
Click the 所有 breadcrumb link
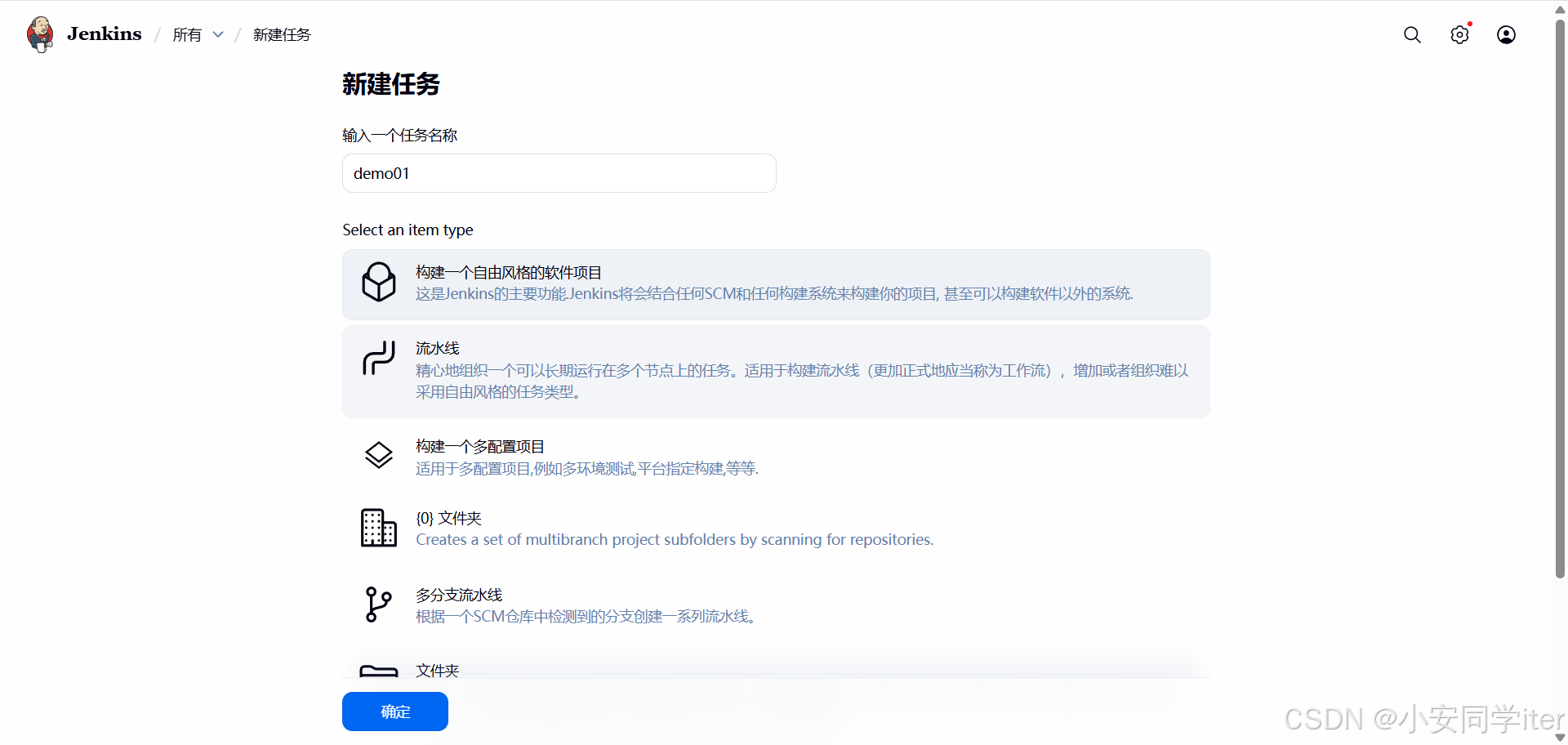tap(187, 34)
